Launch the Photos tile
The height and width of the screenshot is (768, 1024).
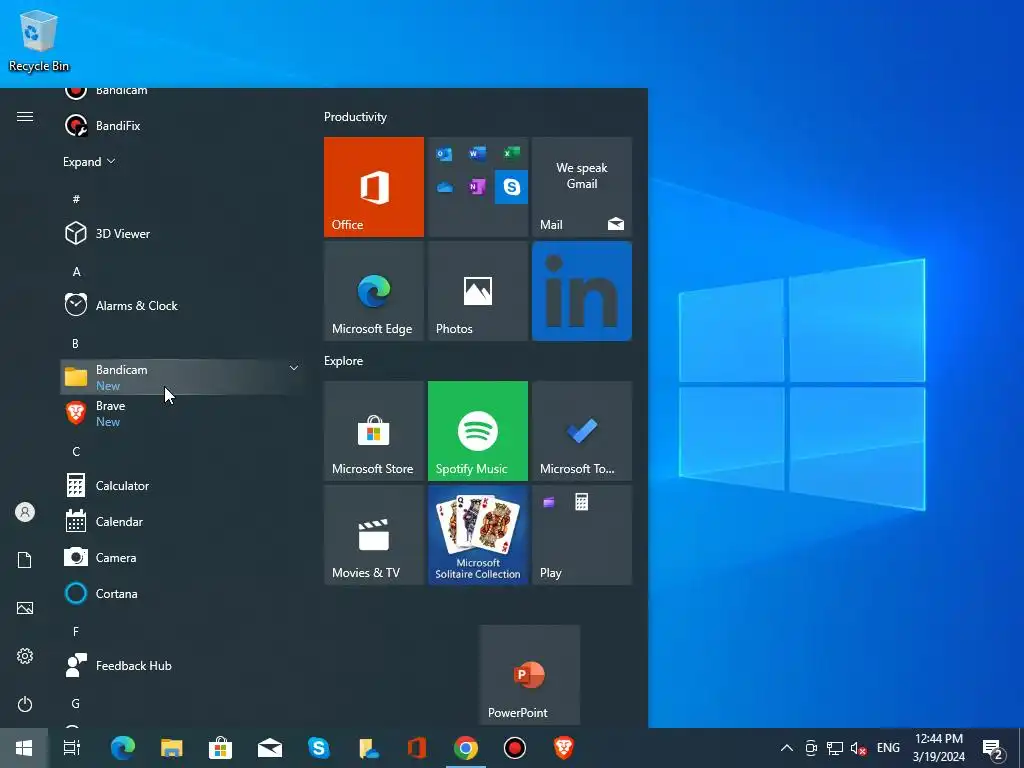click(477, 291)
